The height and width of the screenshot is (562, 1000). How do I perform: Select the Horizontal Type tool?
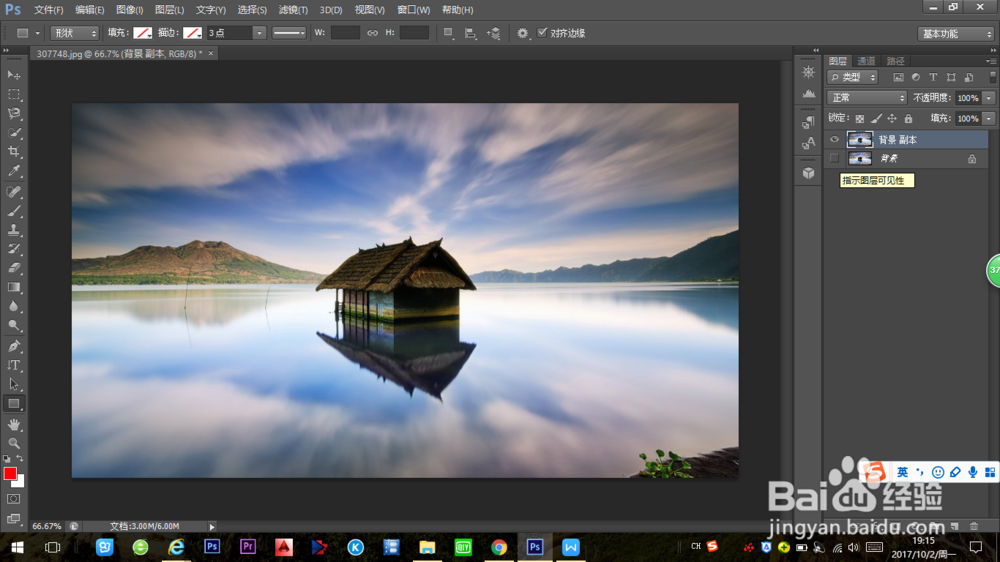click(13, 365)
